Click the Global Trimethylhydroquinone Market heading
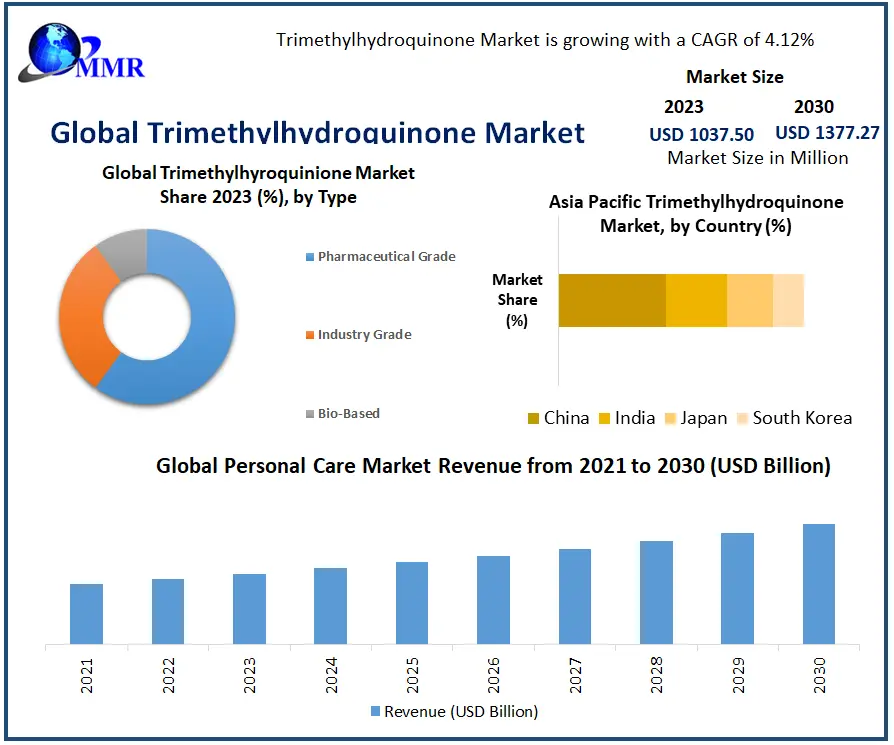Screen dimensions: 894x745 (317, 133)
